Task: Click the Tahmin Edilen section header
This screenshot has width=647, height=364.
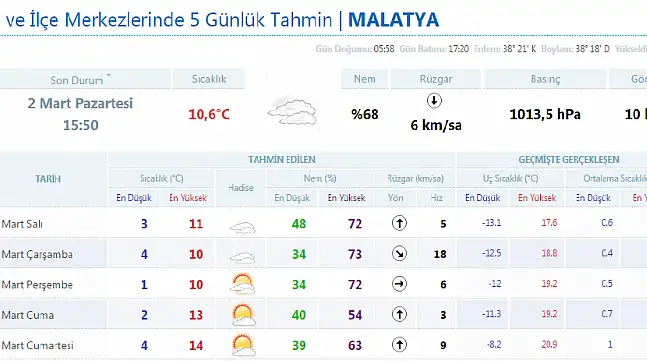Action: click(x=281, y=160)
